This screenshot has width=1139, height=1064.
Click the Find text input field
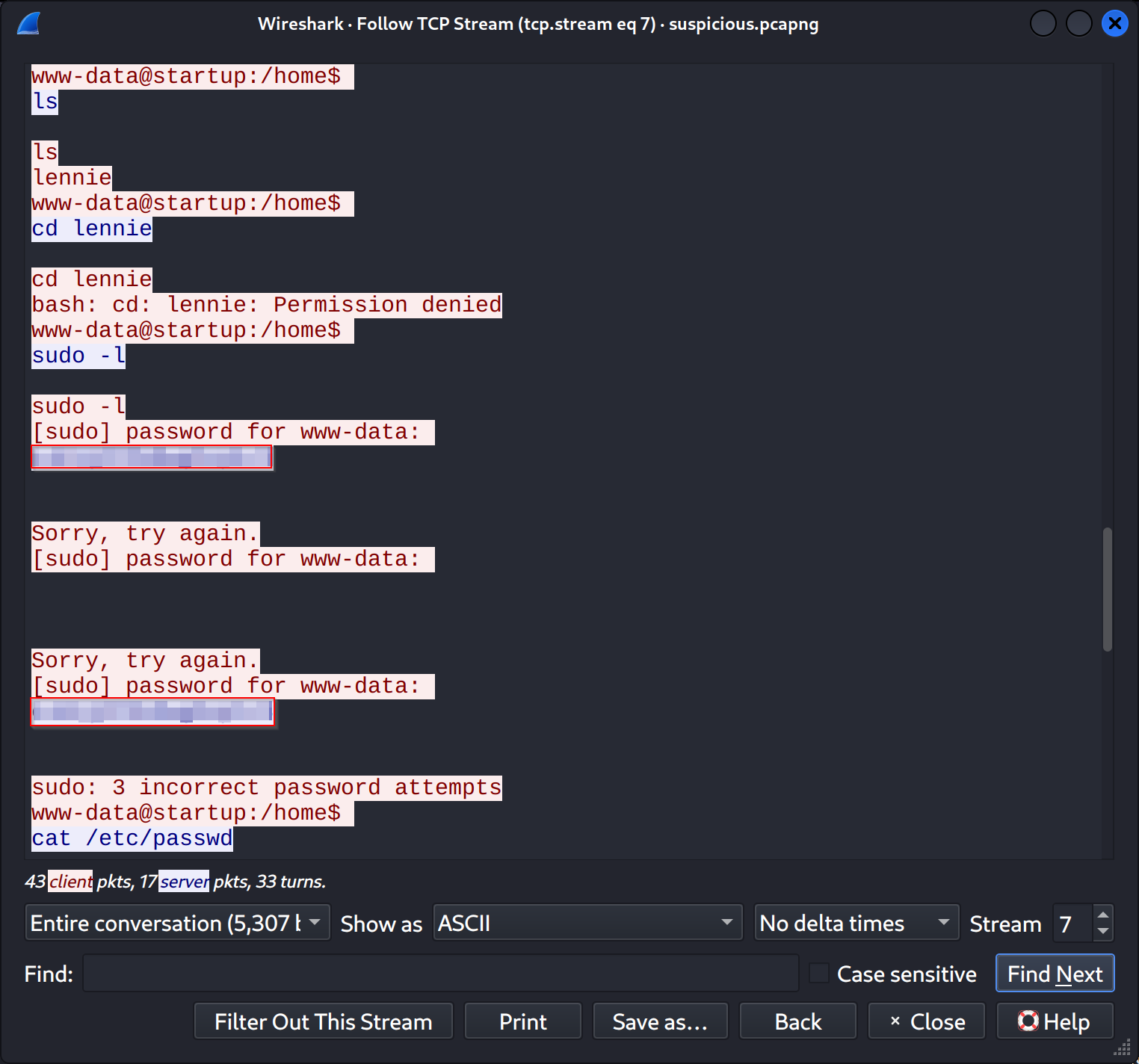point(440,974)
